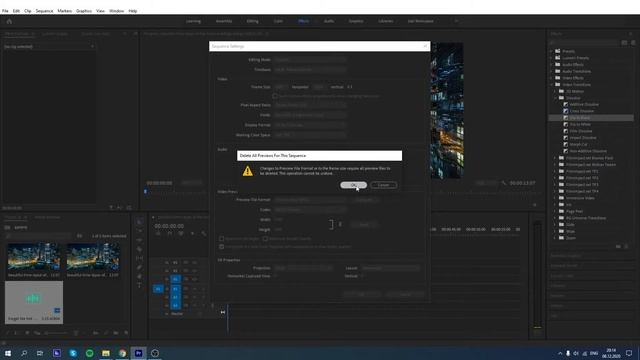
Task: Open the Pixel Aspect Ratio dropdown
Action: click(x=310, y=105)
